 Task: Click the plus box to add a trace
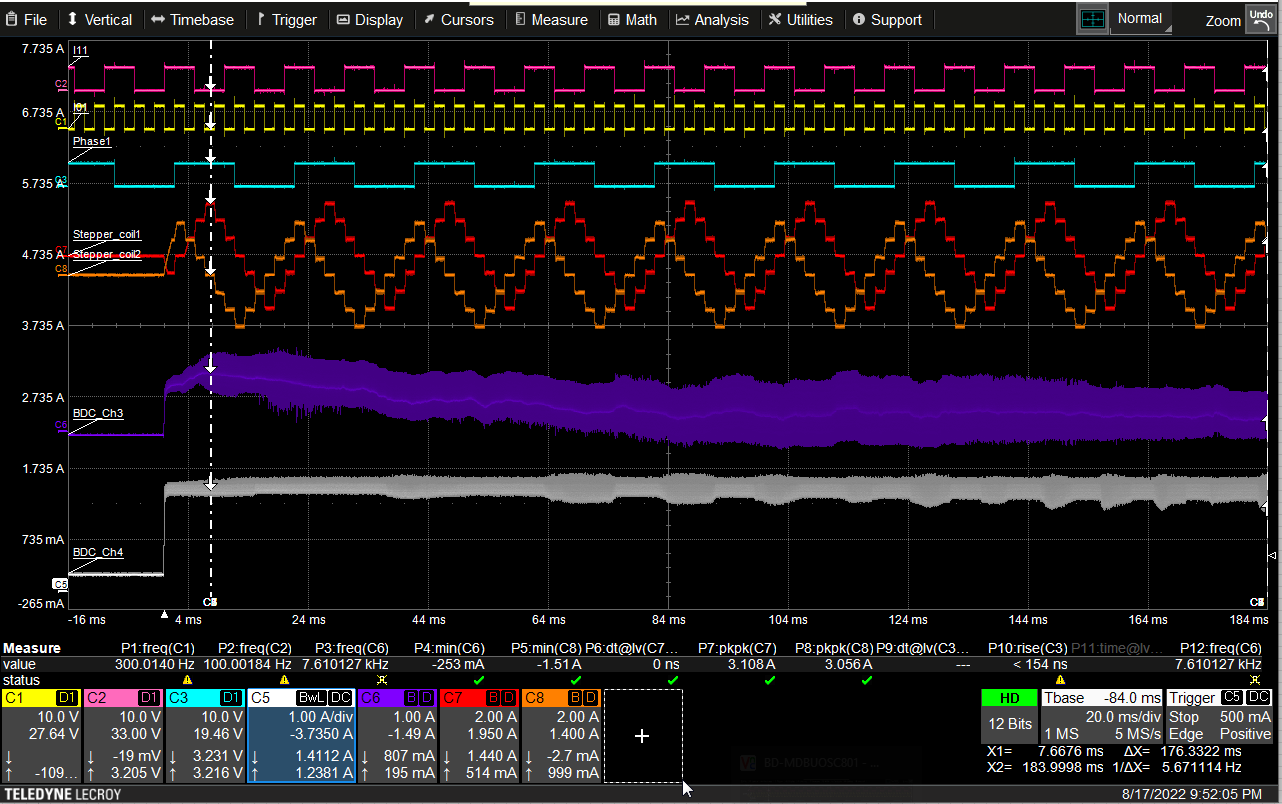pyautogui.click(x=642, y=736)
